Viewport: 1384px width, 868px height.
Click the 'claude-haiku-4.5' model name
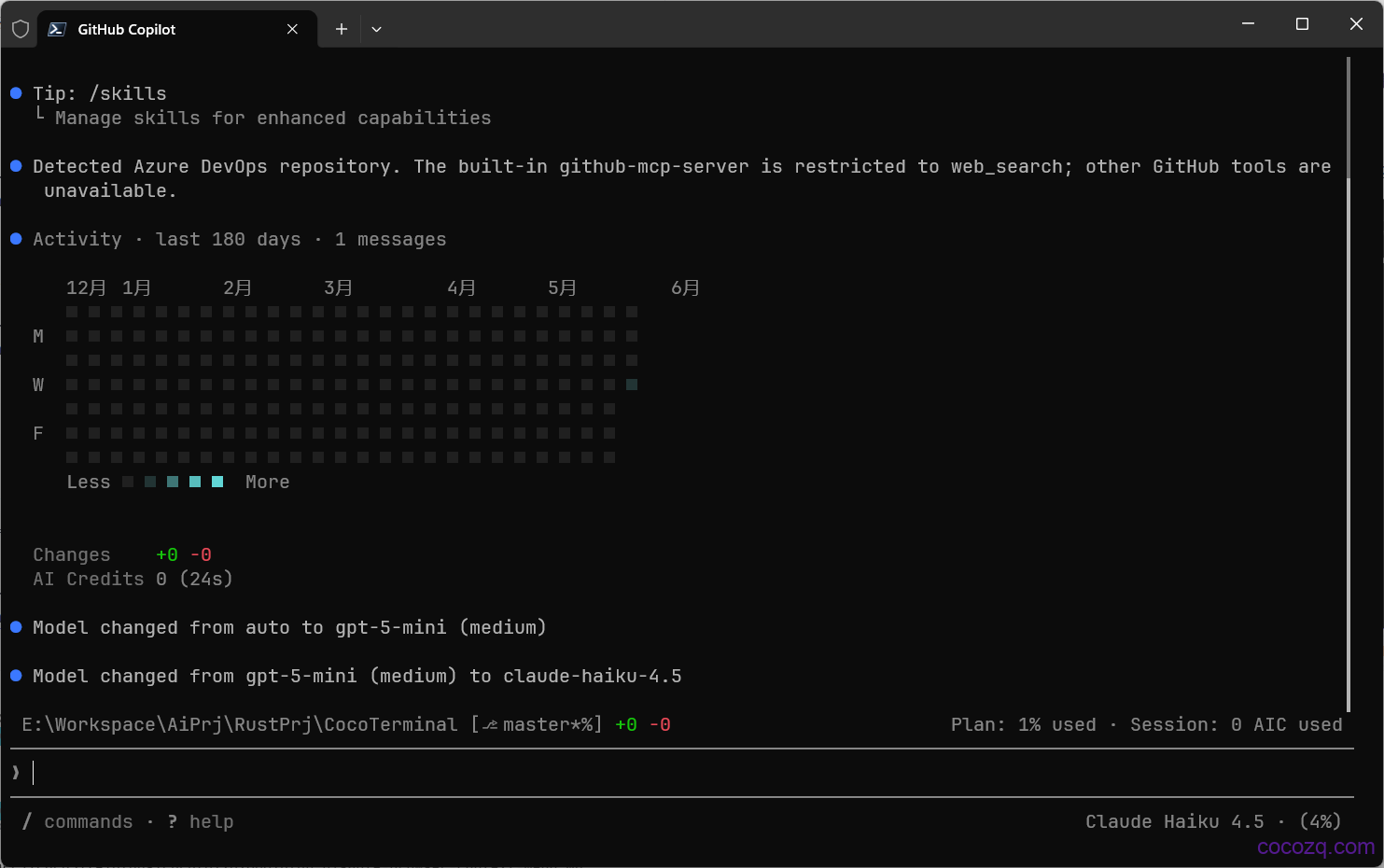[593, 676]
